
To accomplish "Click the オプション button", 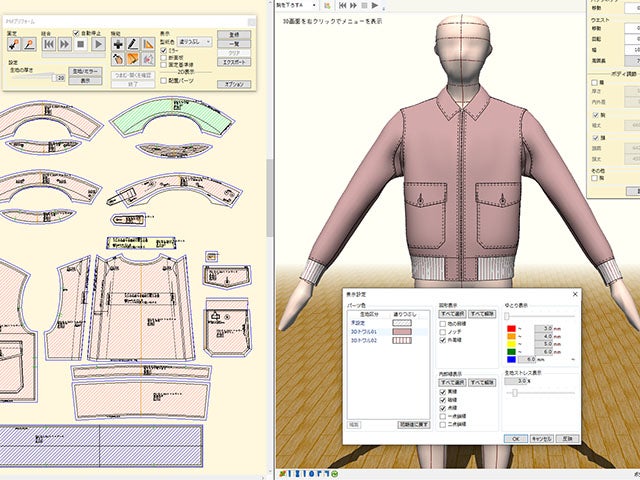I will click(233, 85).
